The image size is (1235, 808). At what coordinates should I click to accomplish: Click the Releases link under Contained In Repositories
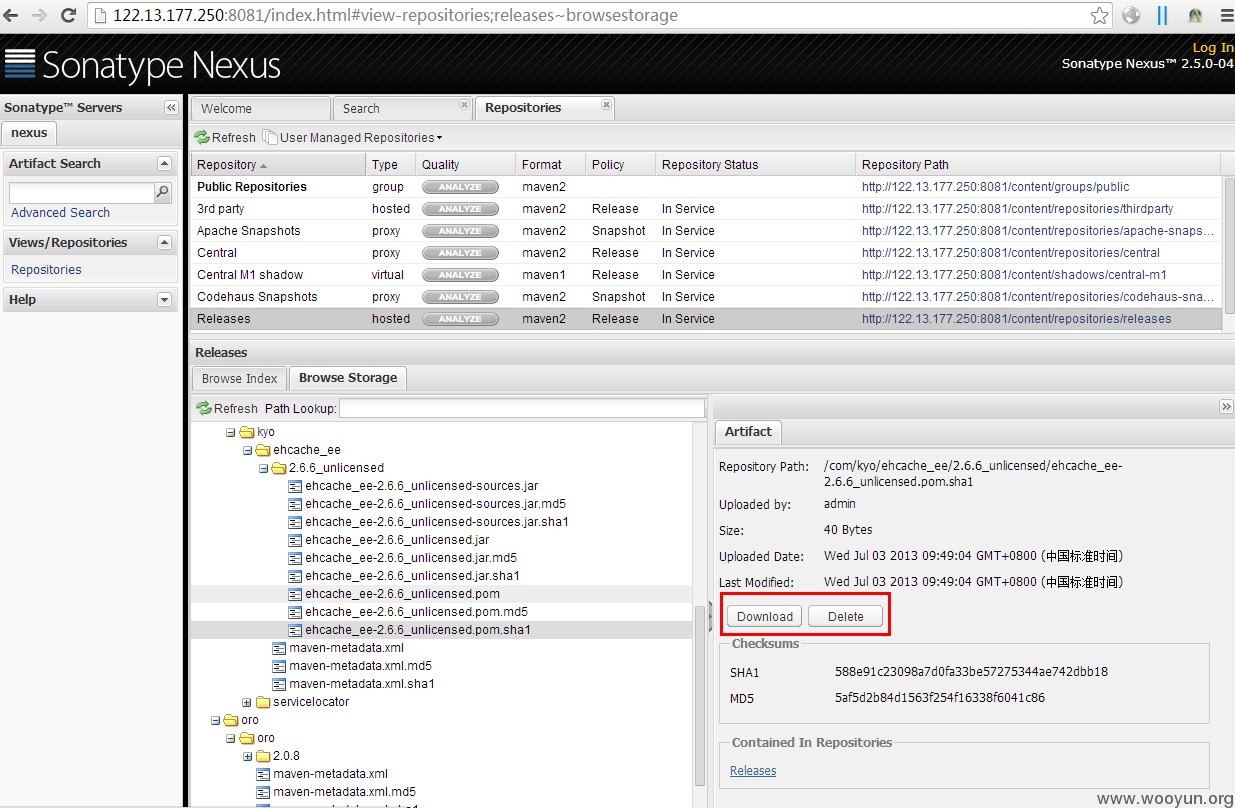coord(753,770)
